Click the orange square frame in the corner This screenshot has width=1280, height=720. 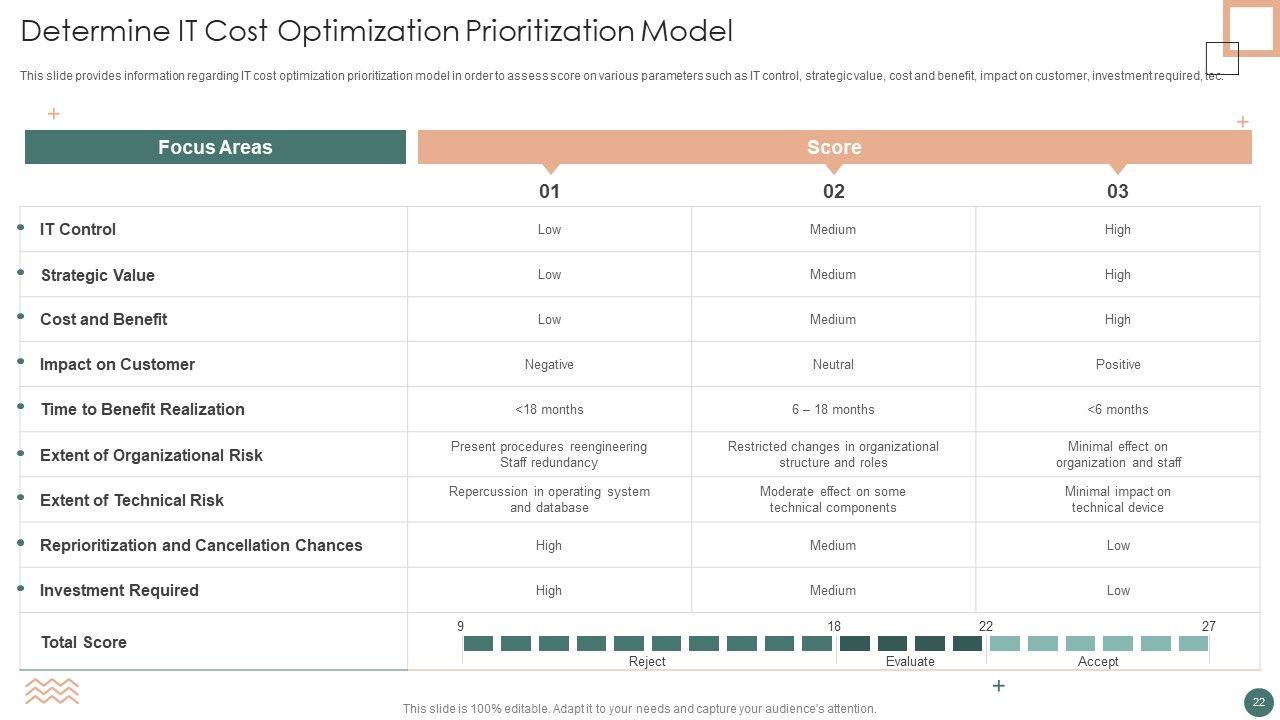[x=1253, y=27]
